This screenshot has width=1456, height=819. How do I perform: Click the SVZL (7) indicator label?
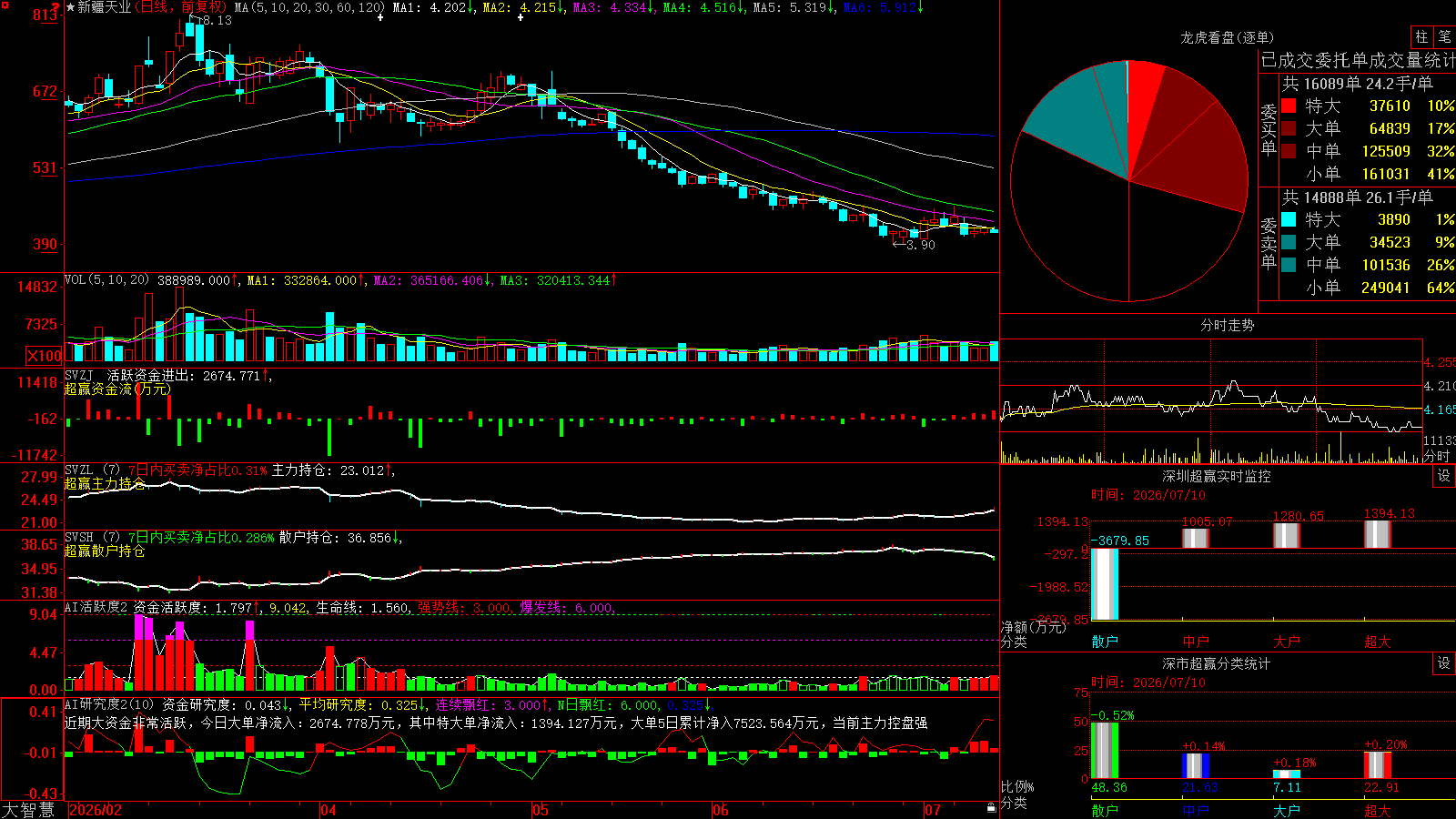92,470
